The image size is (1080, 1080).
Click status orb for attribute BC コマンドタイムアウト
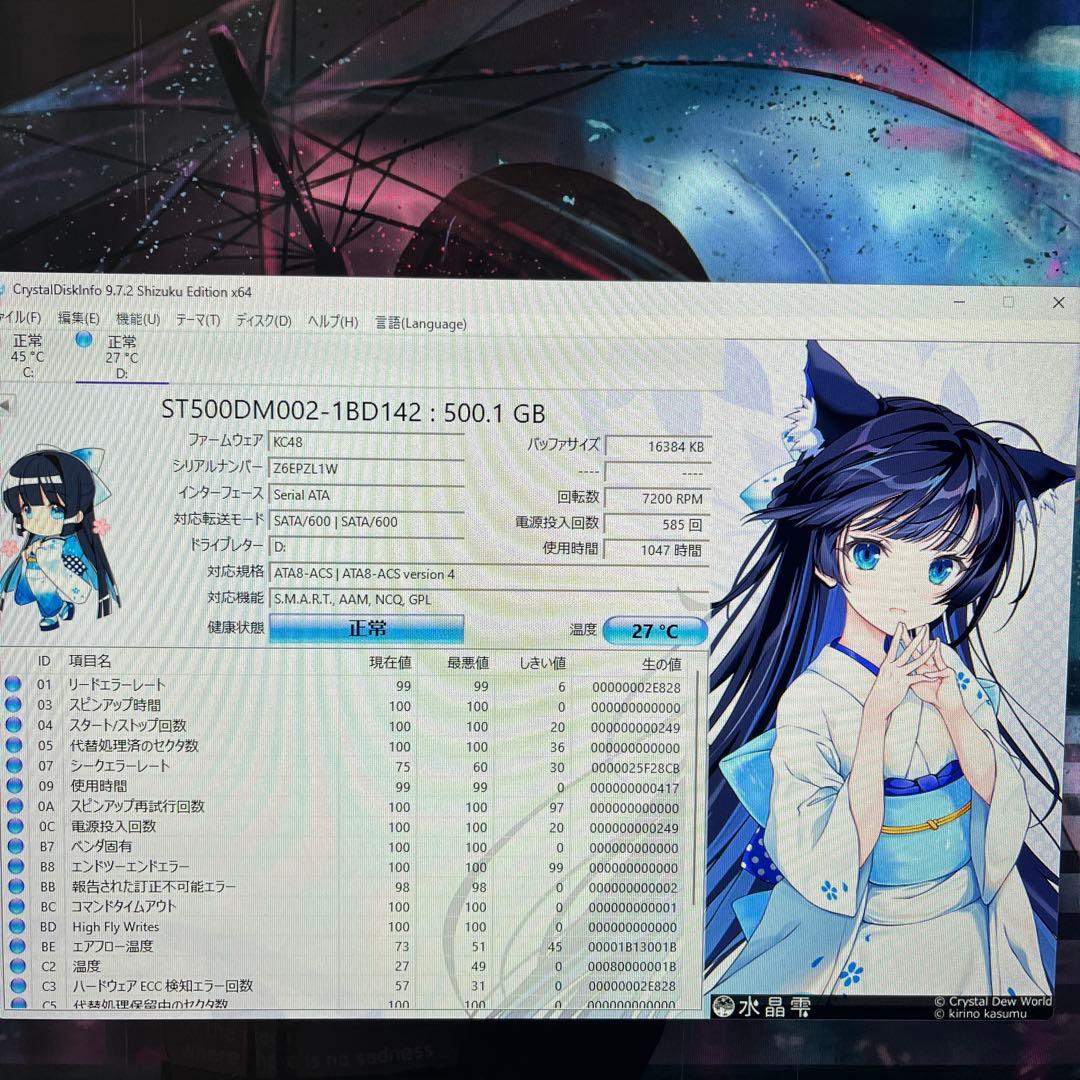click(17, 906)
